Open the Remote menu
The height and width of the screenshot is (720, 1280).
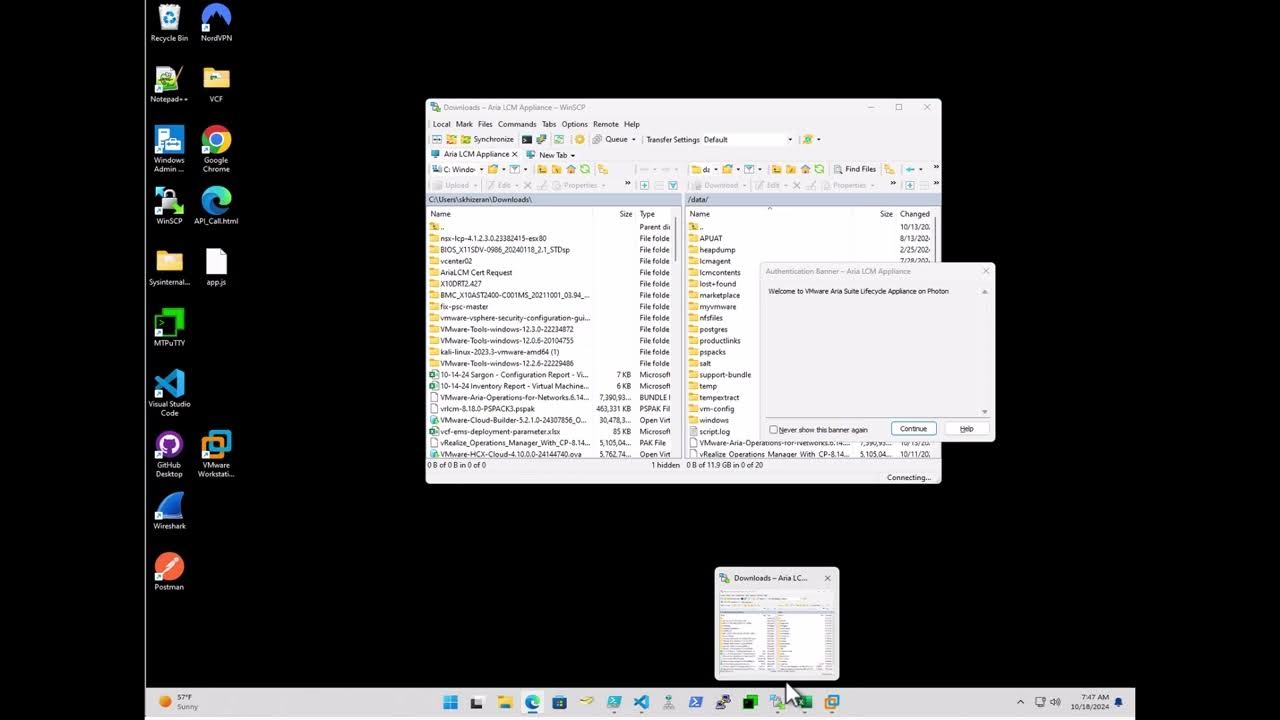click(606, 124)
